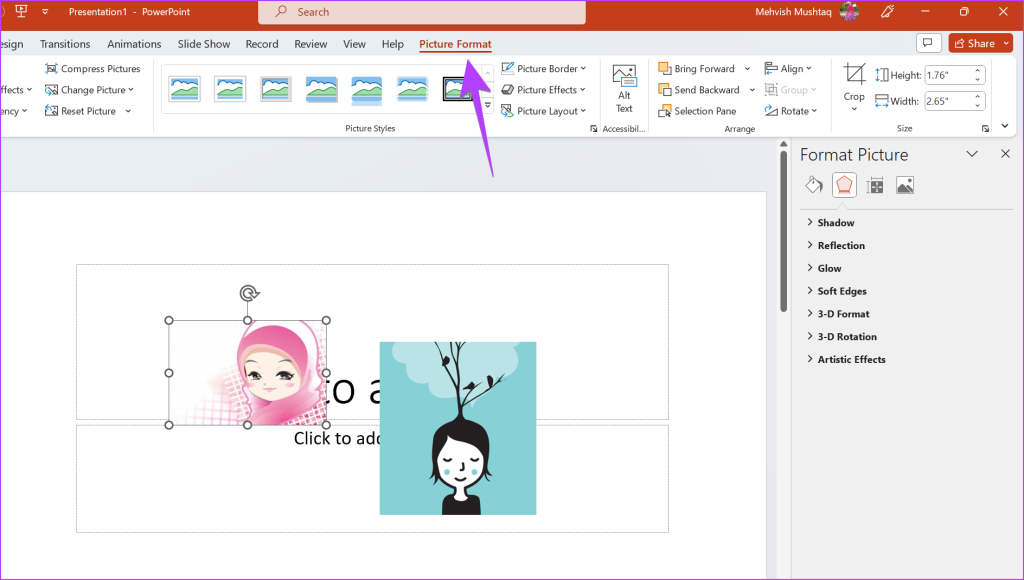Open the Slide Show tab
1024x580 pixels.
click(204, 44)
